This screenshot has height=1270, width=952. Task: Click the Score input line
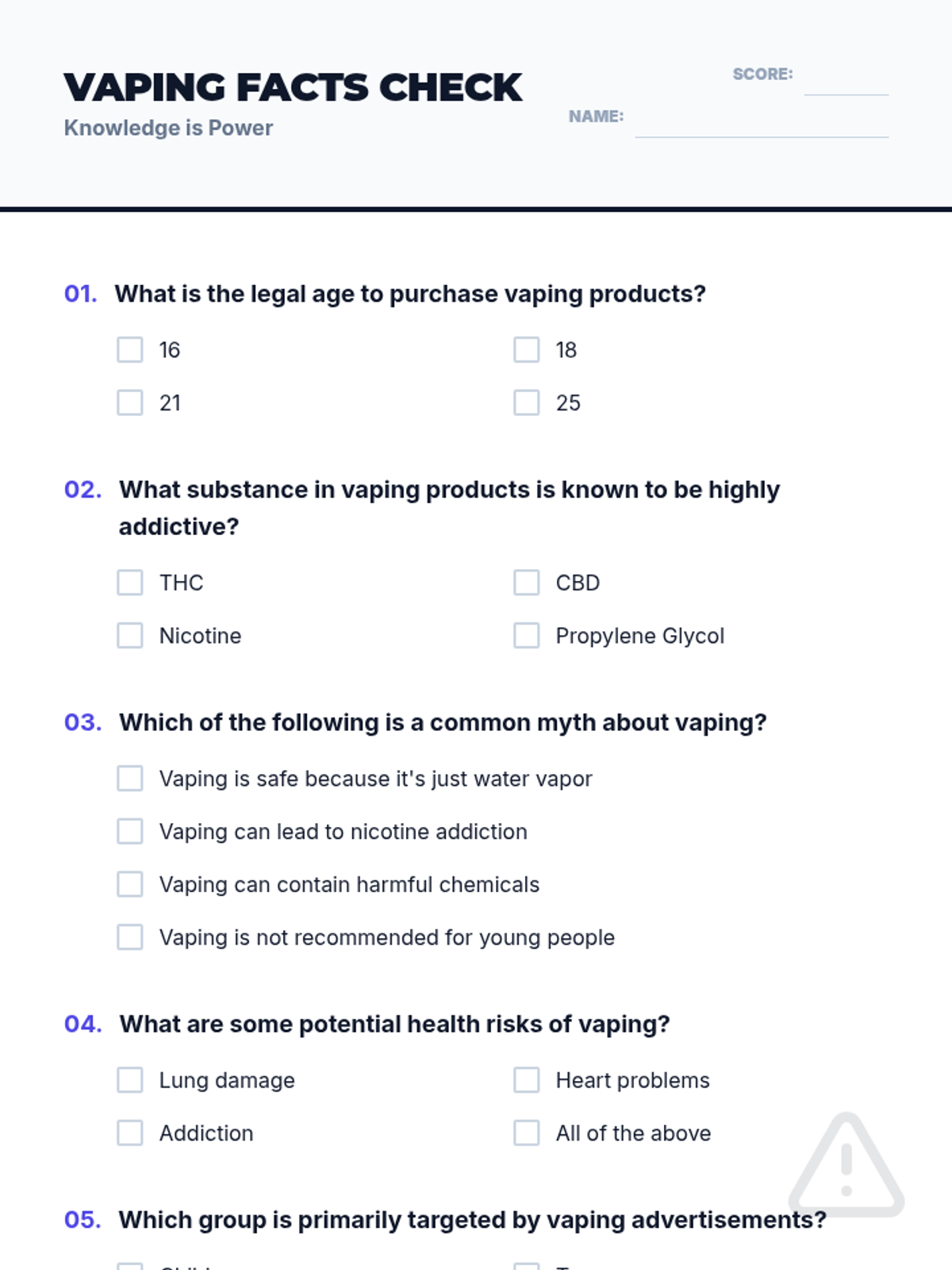(x=846, y=83)
